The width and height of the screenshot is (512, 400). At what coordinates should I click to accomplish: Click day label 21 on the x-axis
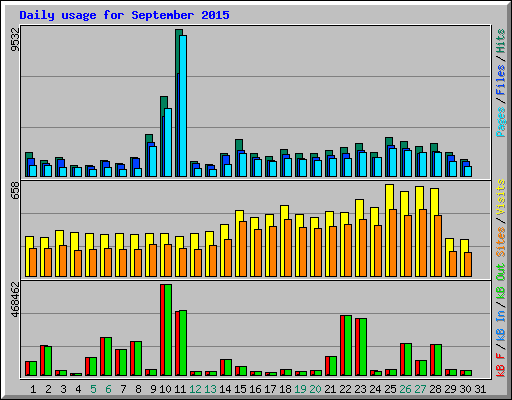pyautogui.click(x=330, y=389)
